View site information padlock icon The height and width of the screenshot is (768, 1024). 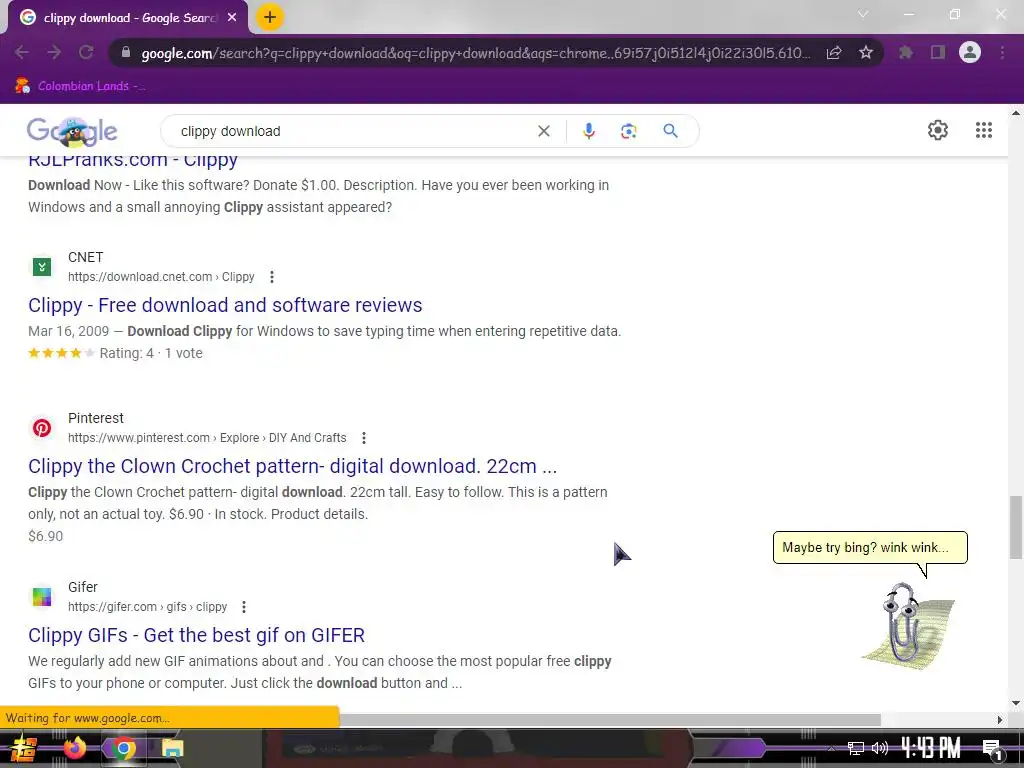(x=126, y=52)
